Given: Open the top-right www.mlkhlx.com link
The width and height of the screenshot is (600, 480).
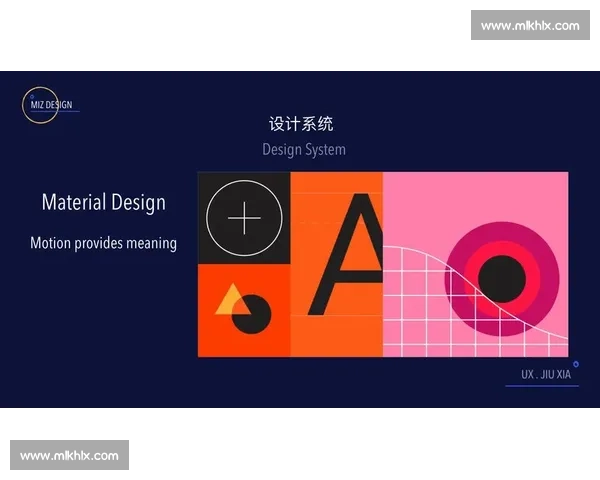Looking at the screenshot, I should click(529, 25).
